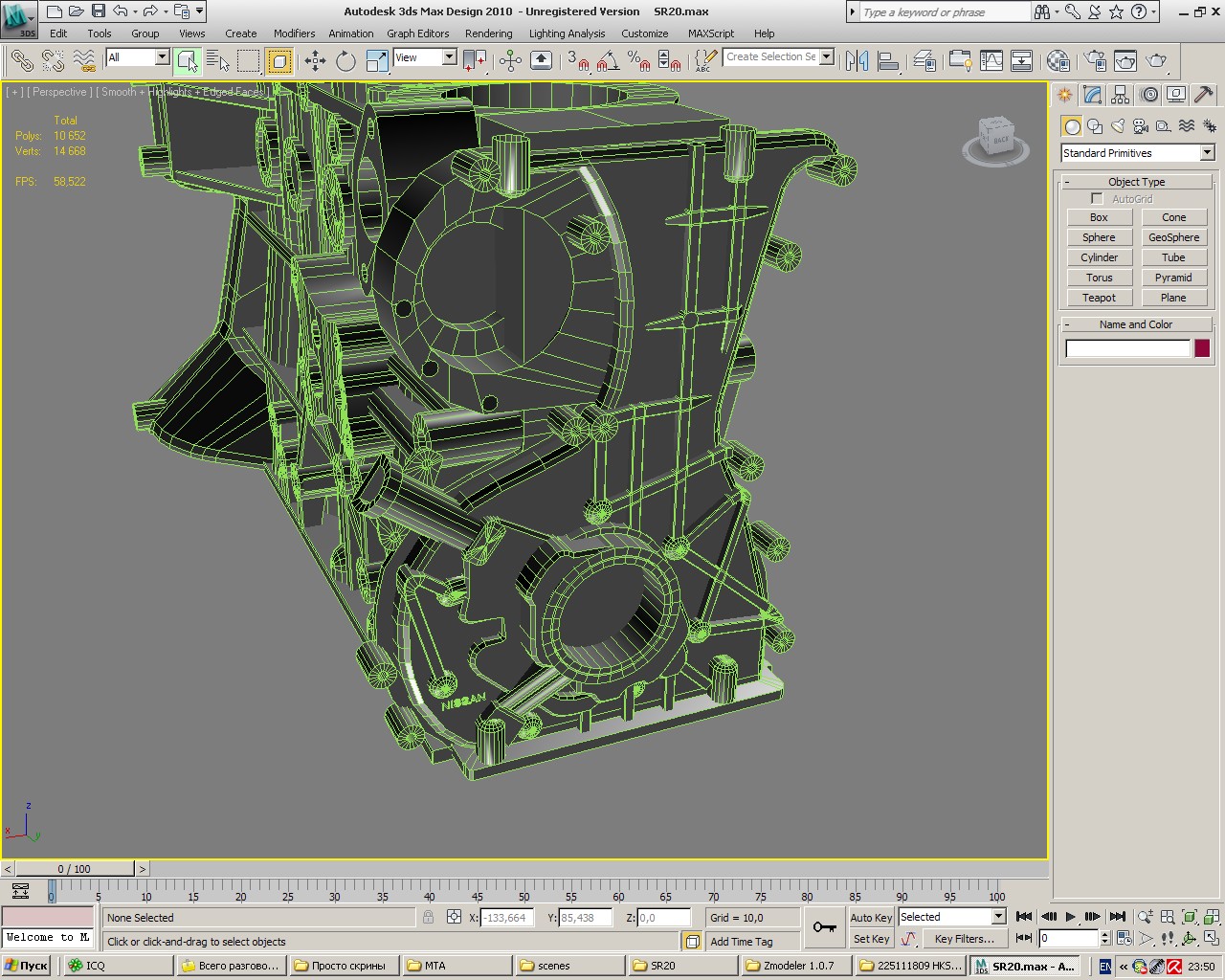Image resolution: width=1225 pixels, height=980 pixels.
Task: Toggle the 3D Snaps button
Action: click(x=577, y=61)
